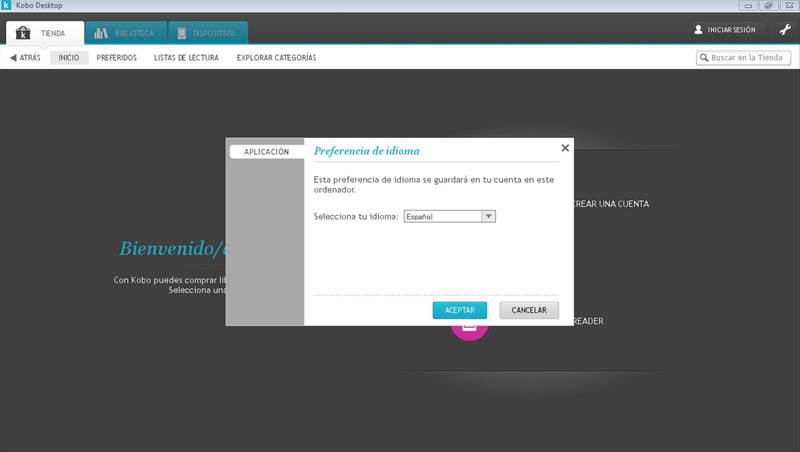
Task: Click Iniciar Sesión button
Action: tap(728, 30)
